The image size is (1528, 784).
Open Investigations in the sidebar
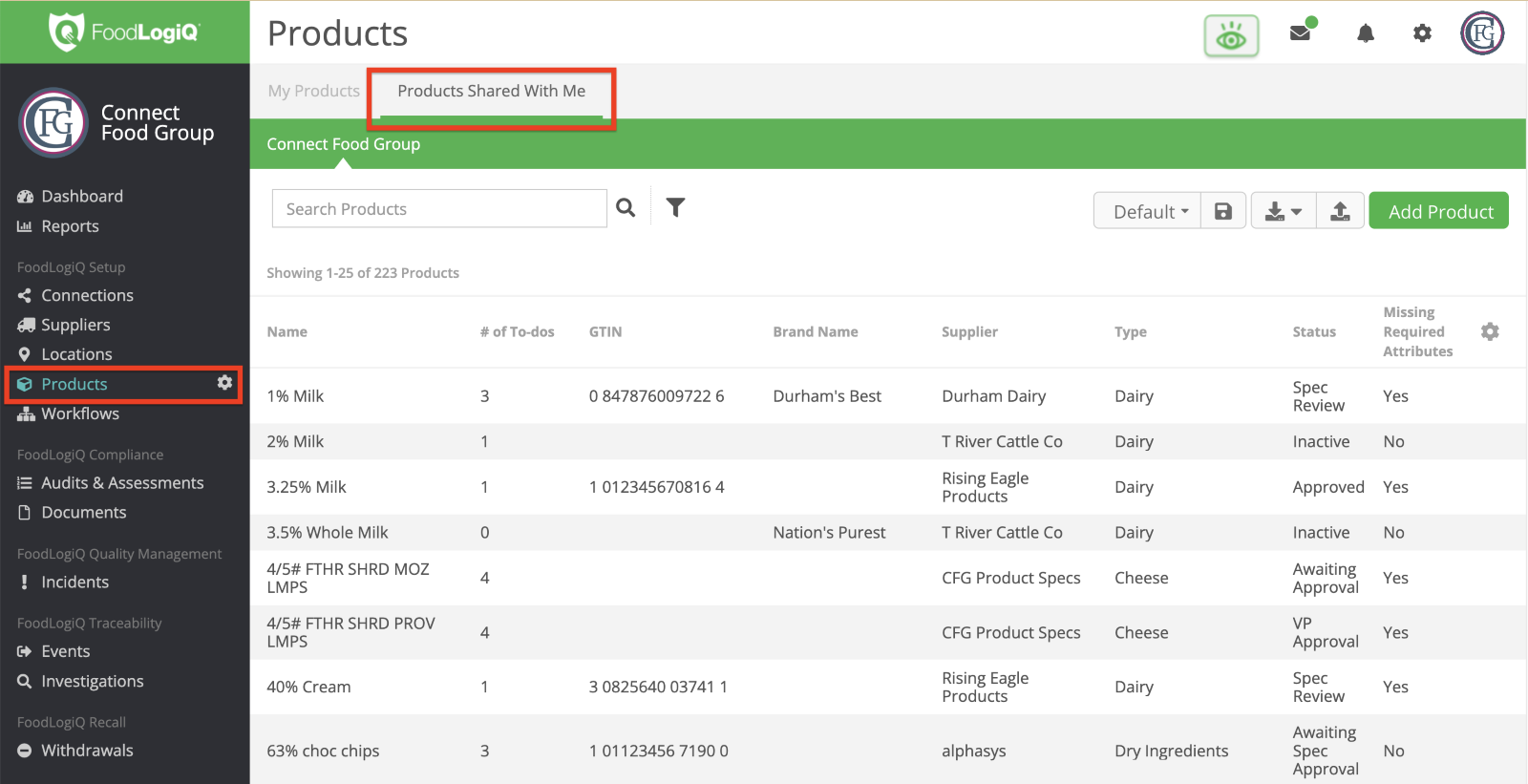93,682
